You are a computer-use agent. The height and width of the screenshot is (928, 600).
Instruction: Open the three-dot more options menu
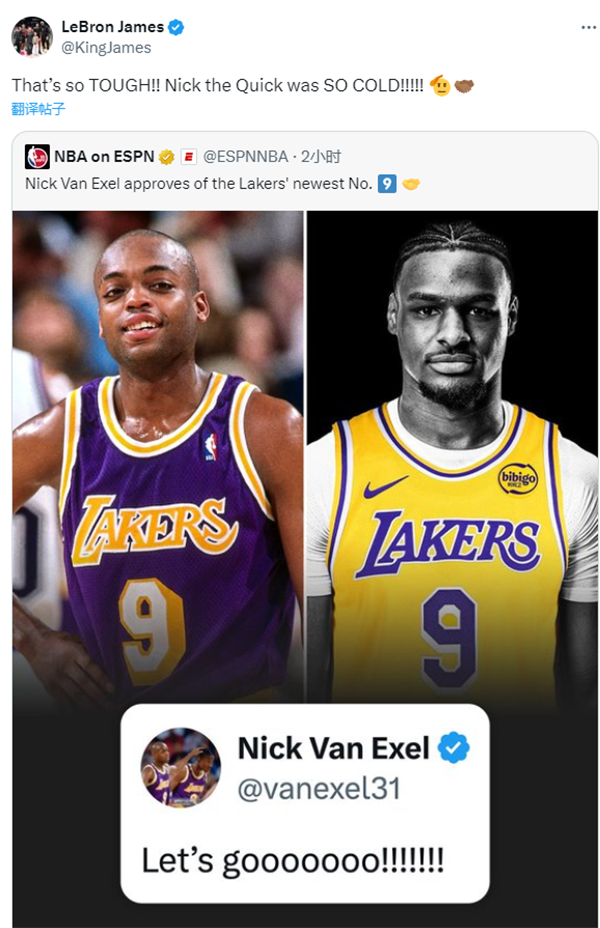[x=588, y=27]
